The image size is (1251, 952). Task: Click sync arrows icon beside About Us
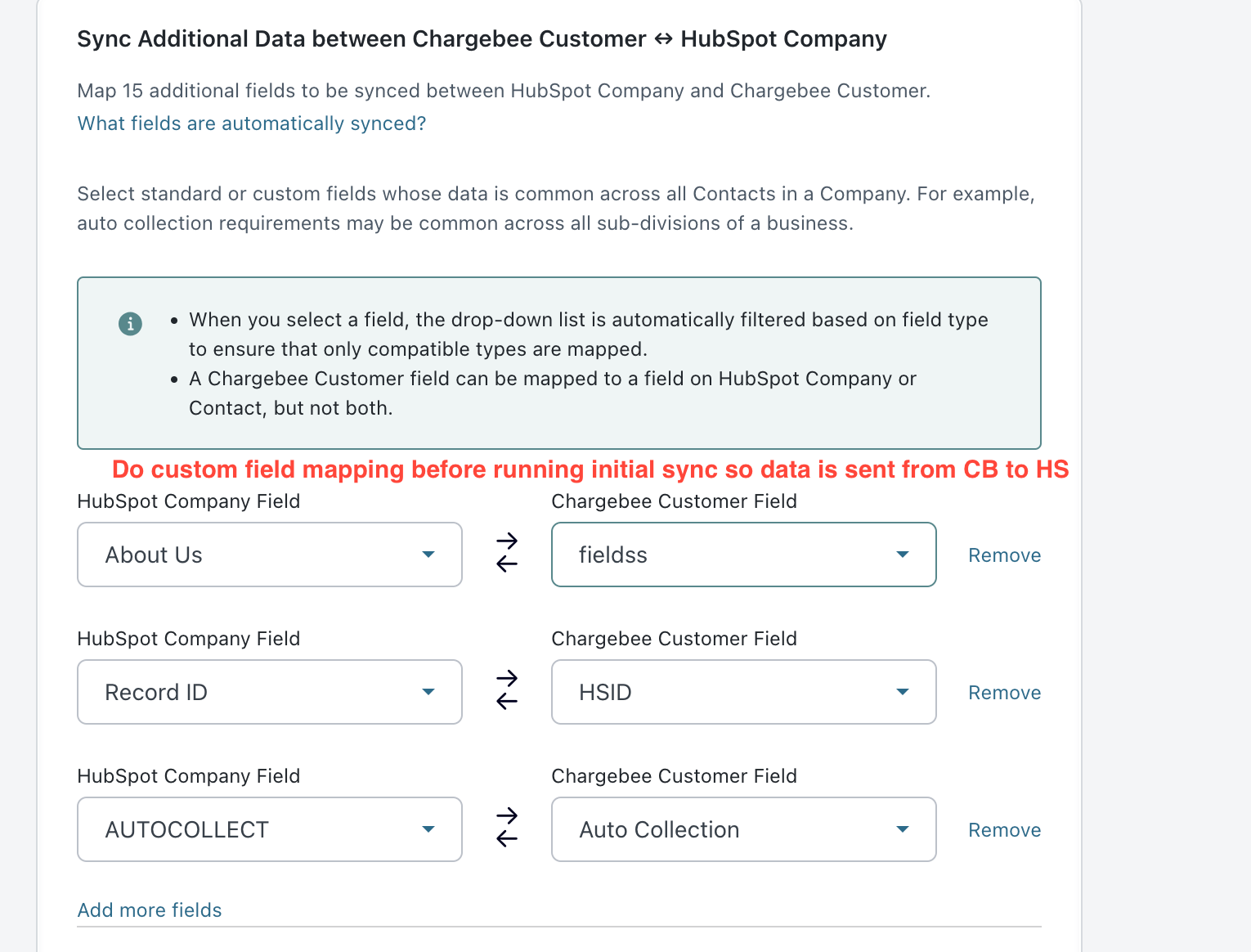pyautogui.click(x=507, y=553)
